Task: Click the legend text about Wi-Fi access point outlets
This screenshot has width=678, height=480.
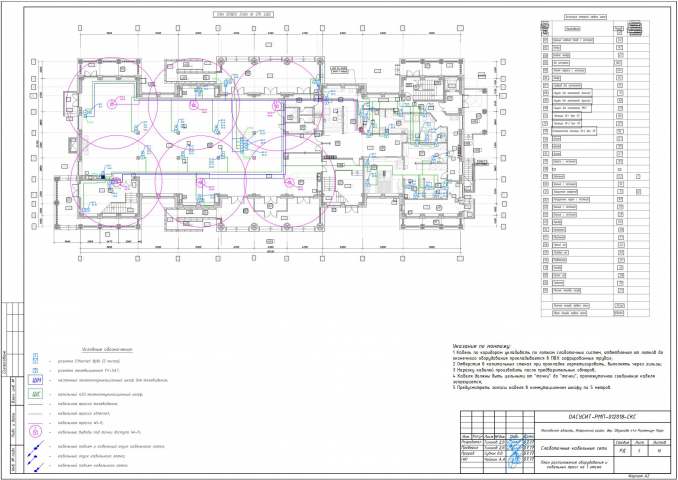Action: click(x=99, y=432)
